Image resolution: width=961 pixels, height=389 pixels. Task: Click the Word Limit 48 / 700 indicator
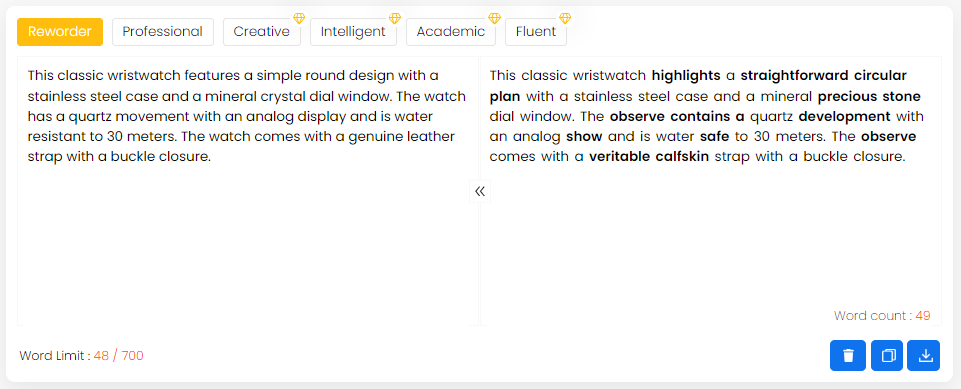point(82,356)
